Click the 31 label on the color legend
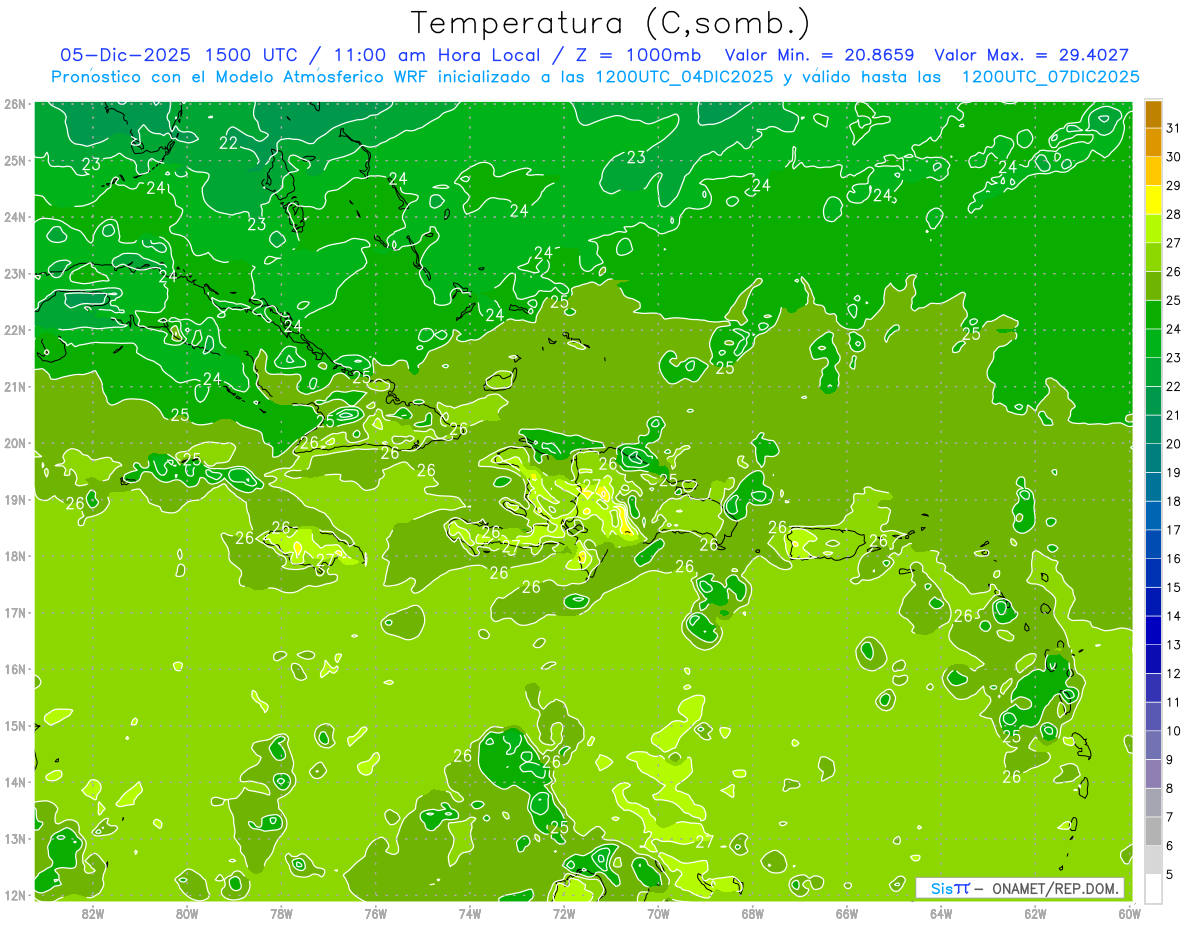Screen dimensions: 1200x927 pyautogui.click(x=1173, y=128)
